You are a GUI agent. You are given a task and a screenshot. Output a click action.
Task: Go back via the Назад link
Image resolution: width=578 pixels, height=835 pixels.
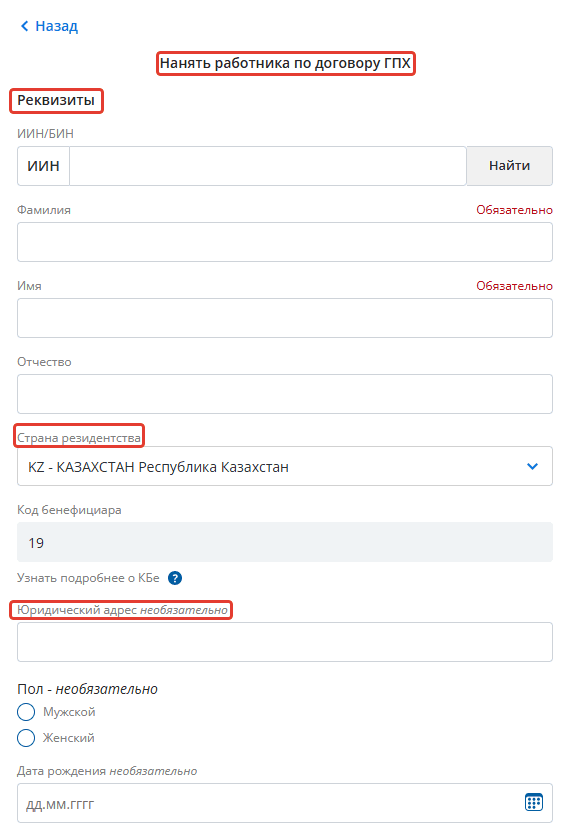click(x=56, y=26)
